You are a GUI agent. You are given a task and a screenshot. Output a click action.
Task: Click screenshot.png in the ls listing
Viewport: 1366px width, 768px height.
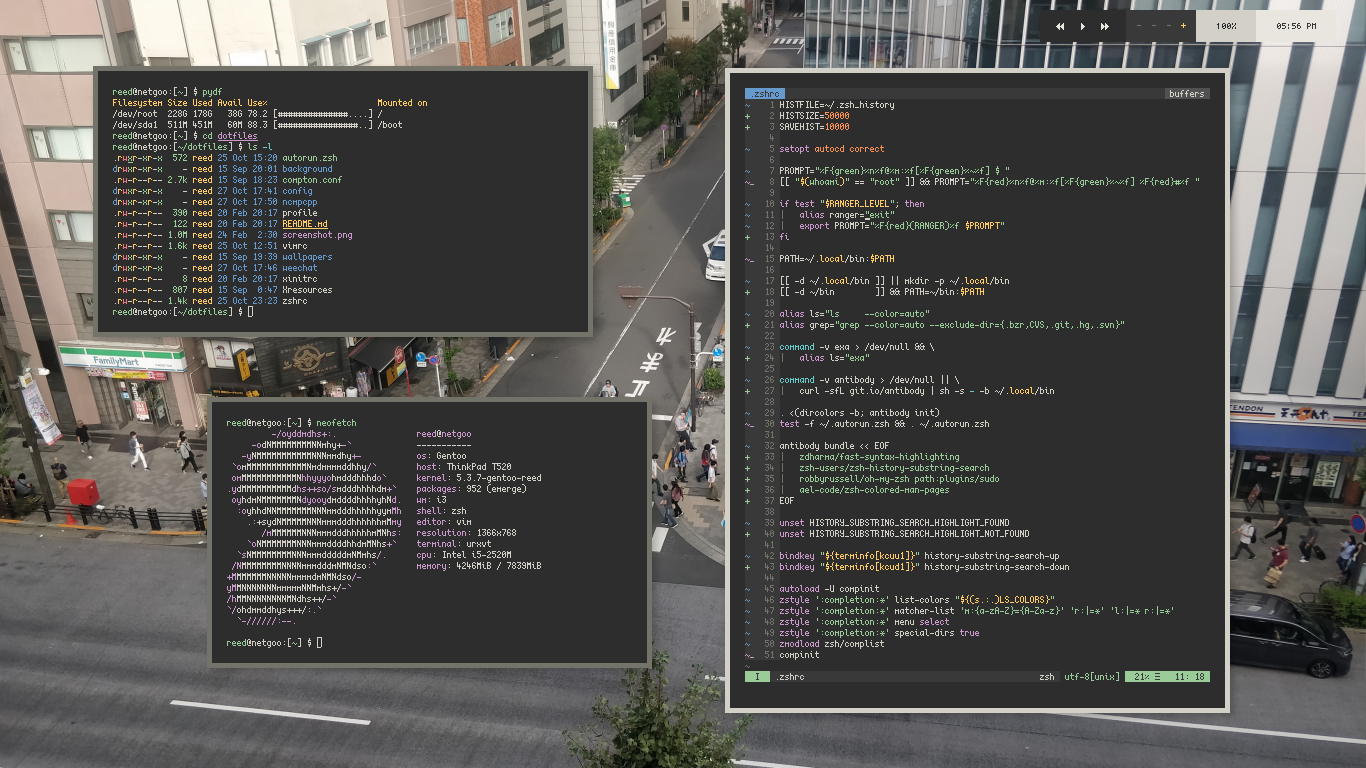tap(317, 235)
